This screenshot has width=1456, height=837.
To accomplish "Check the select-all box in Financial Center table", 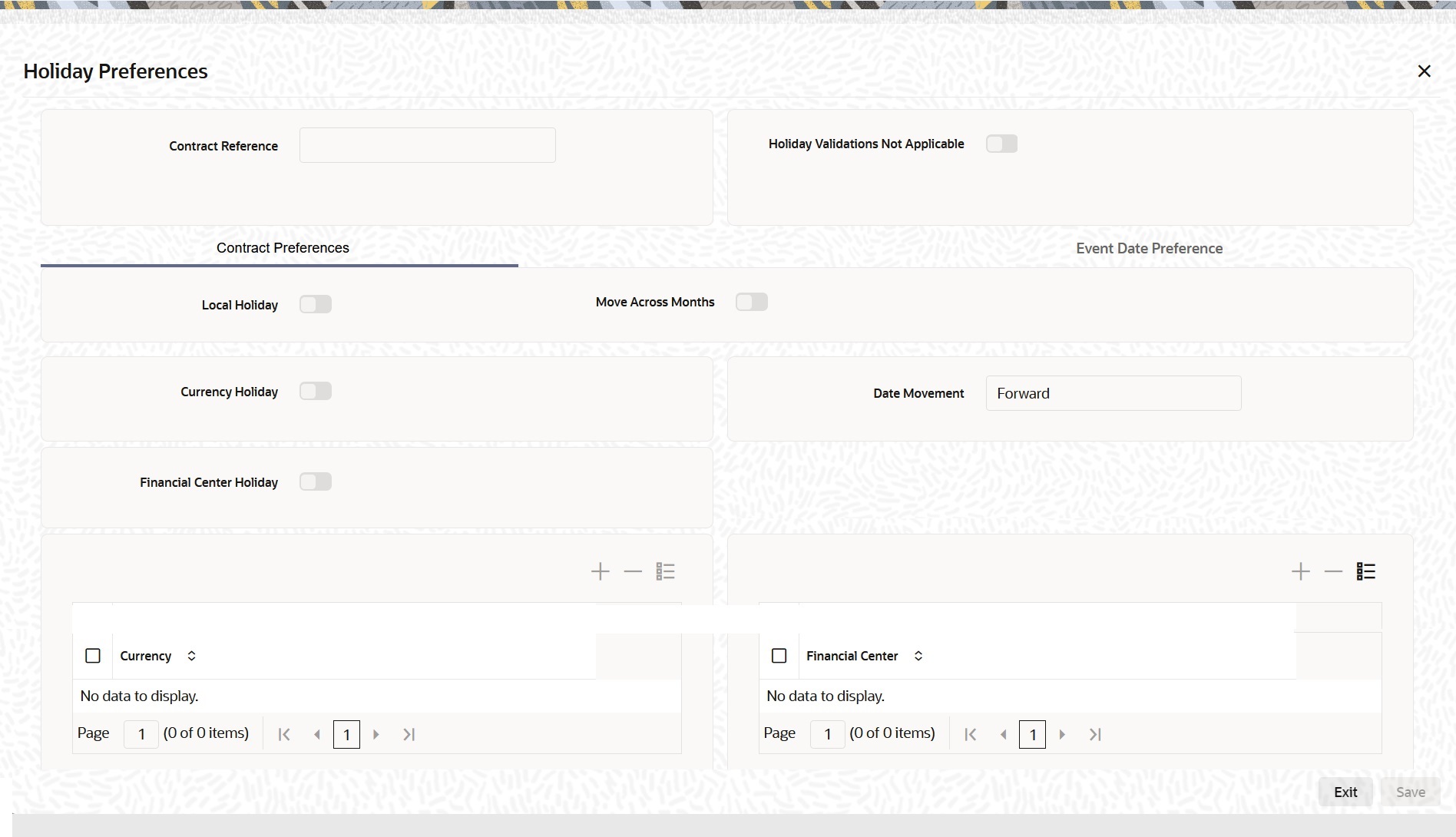I will click(x=779, y=656).
